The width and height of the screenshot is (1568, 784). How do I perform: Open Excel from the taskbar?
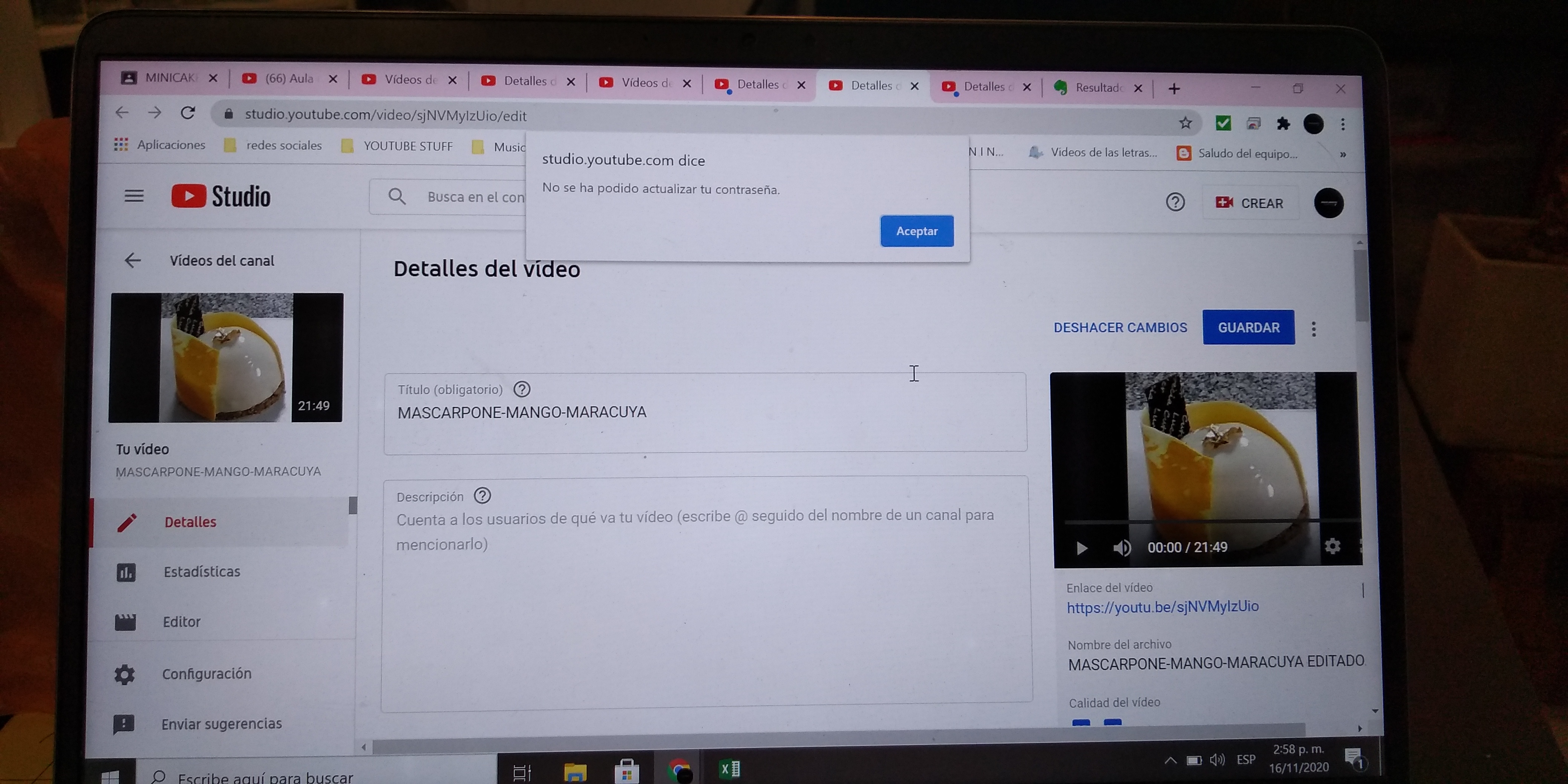coord(730,769)
